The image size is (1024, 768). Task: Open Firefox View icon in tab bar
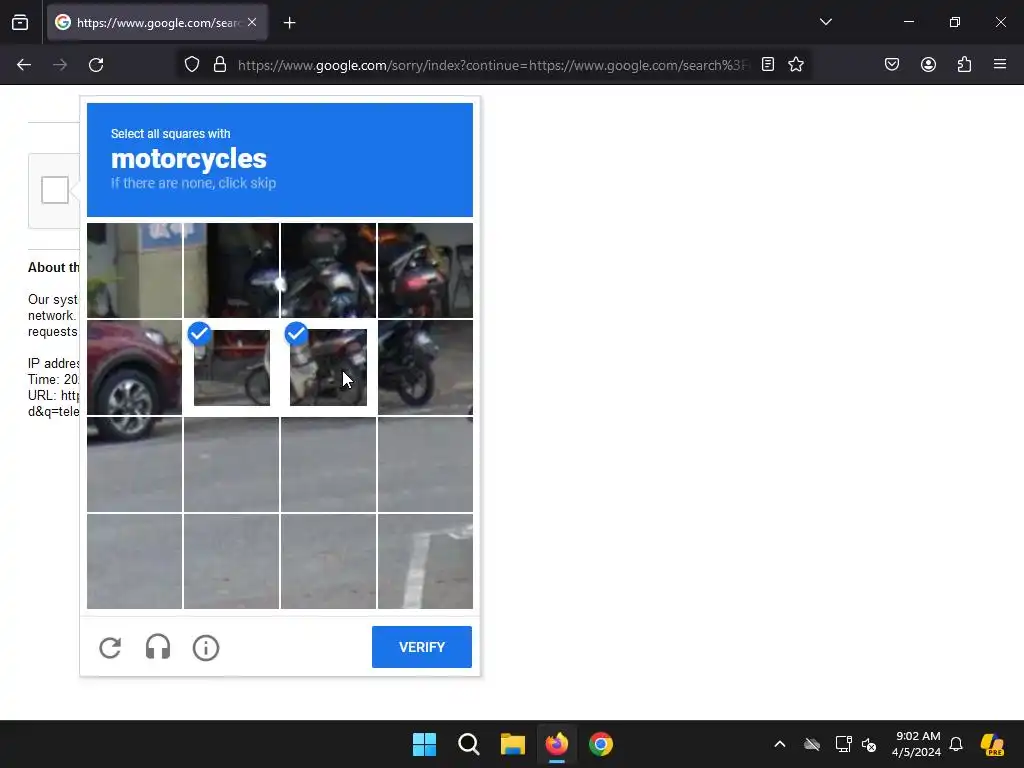coord(20,23)
